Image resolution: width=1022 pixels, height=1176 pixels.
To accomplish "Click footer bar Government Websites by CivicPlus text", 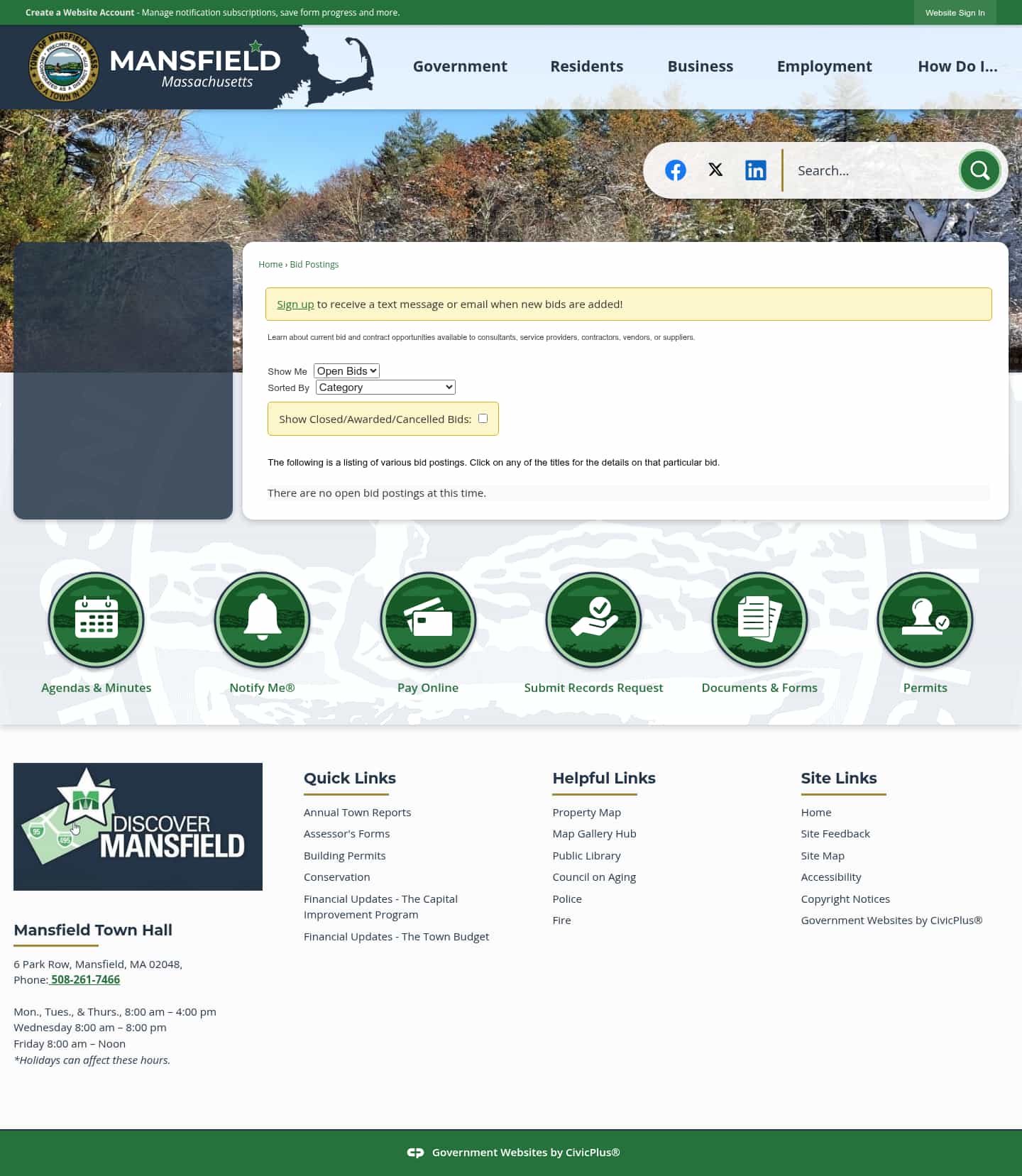I will tap(526, 1153).
